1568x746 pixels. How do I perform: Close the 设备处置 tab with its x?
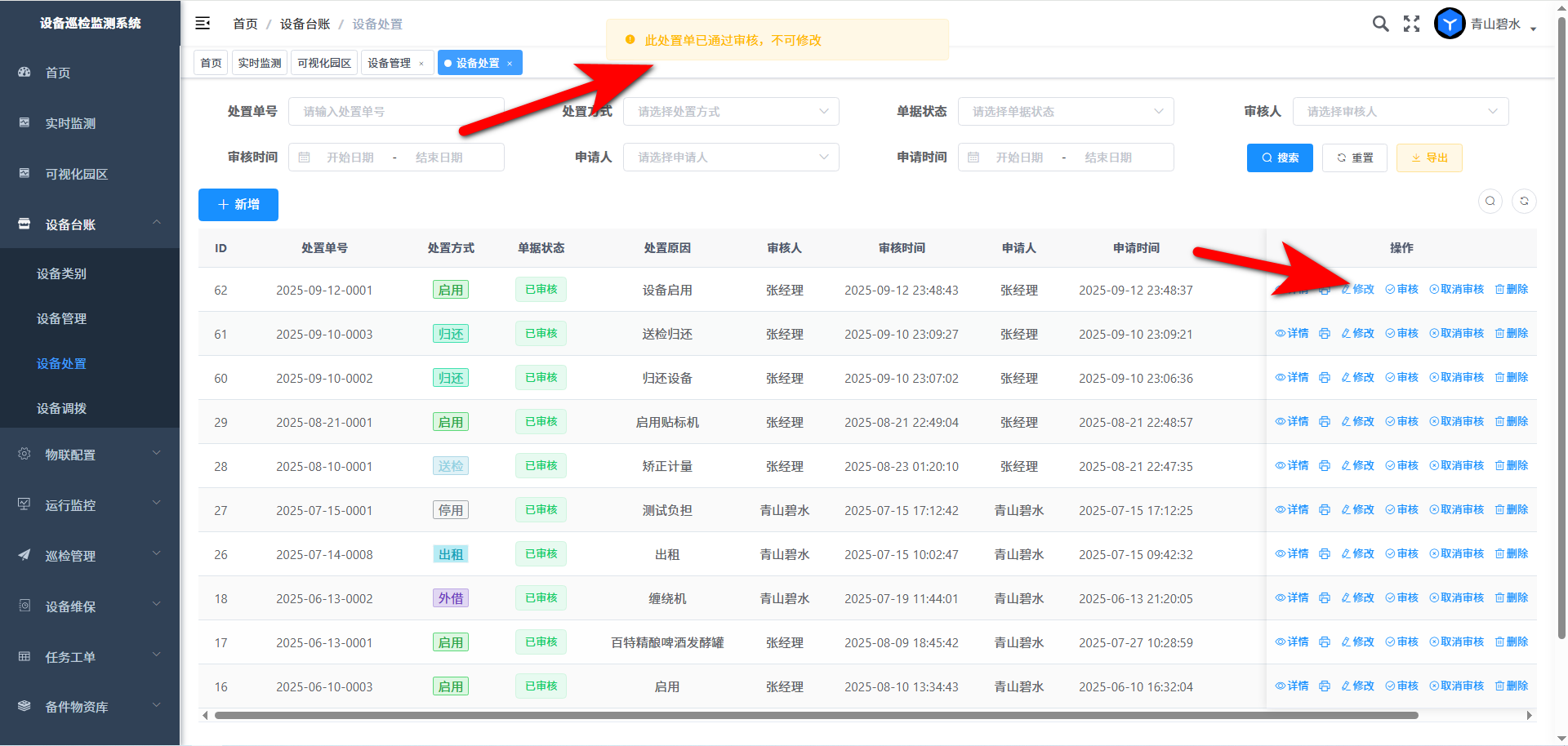click(x=510, y=64)
